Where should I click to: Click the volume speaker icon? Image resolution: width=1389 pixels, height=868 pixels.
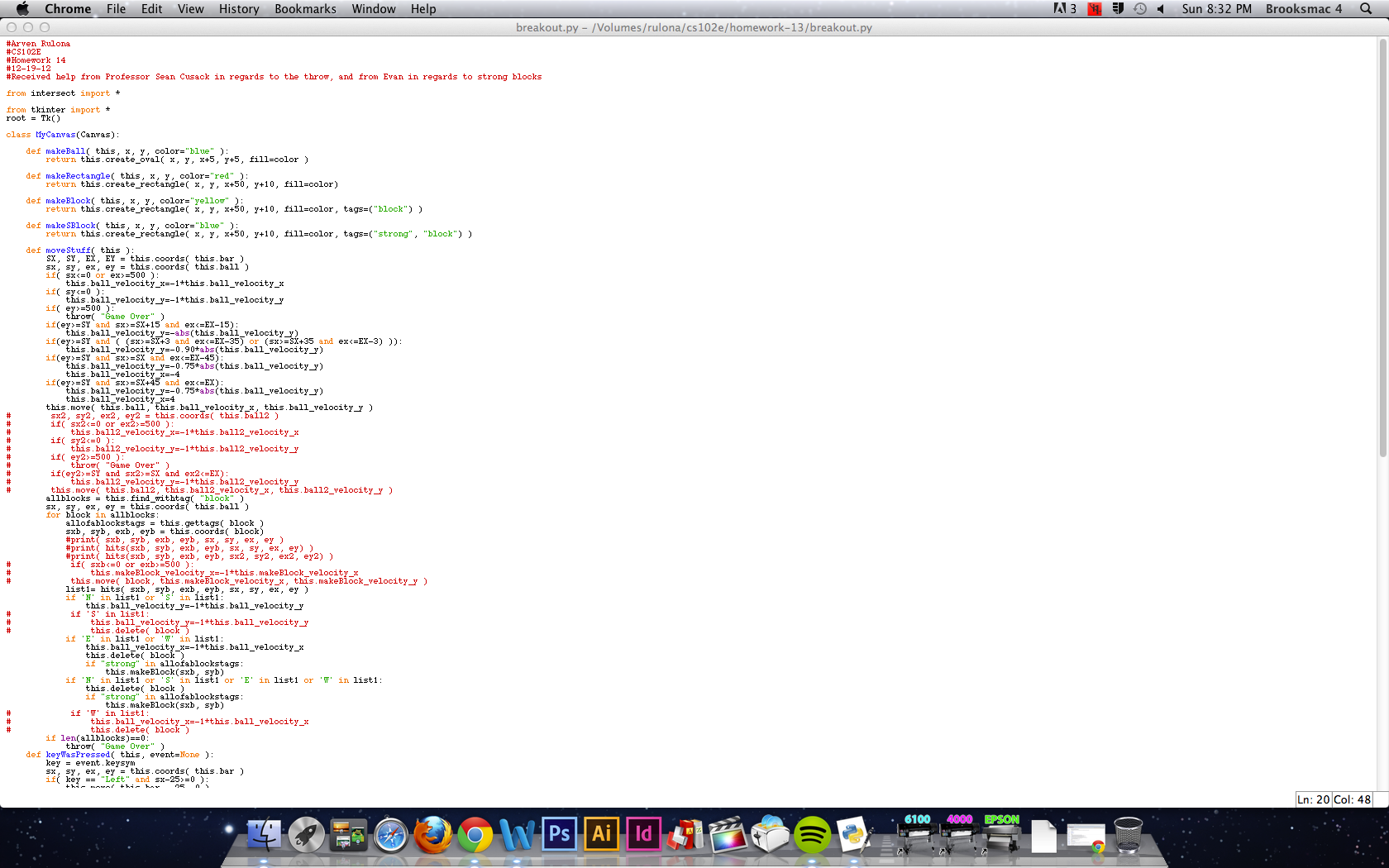(1160, 9)
